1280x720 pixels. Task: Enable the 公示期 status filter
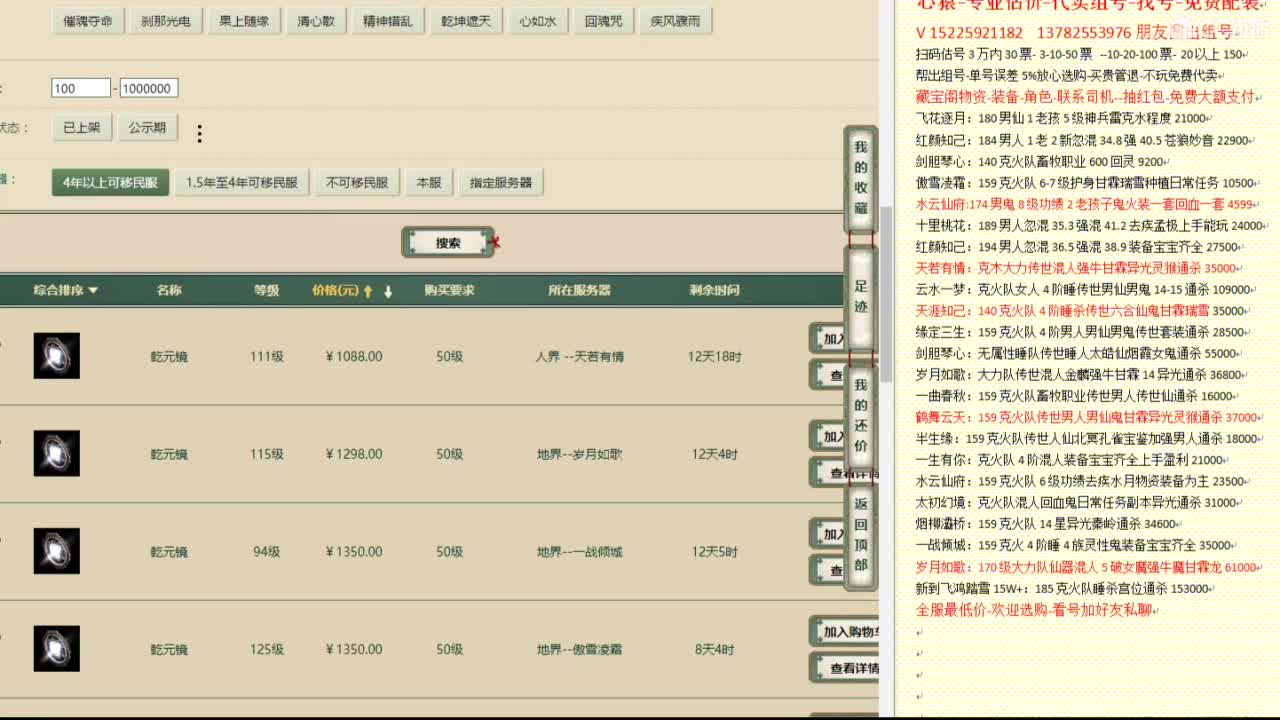(x=148, y=128)
